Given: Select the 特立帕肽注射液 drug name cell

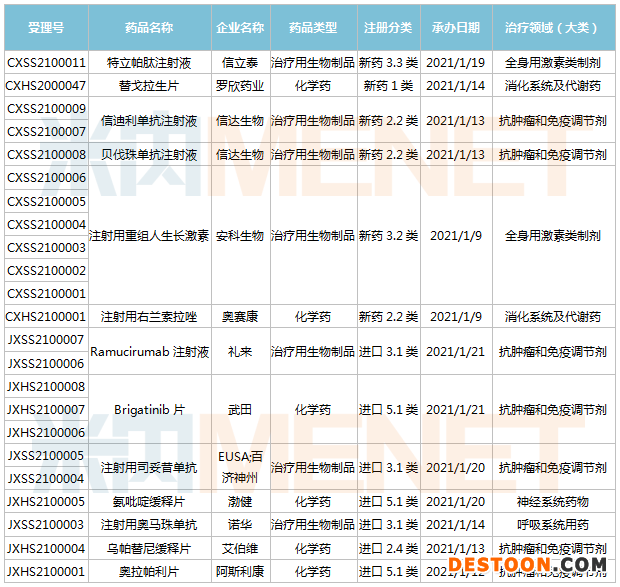Looking at the screenshot, I should (x=149, y=62).
